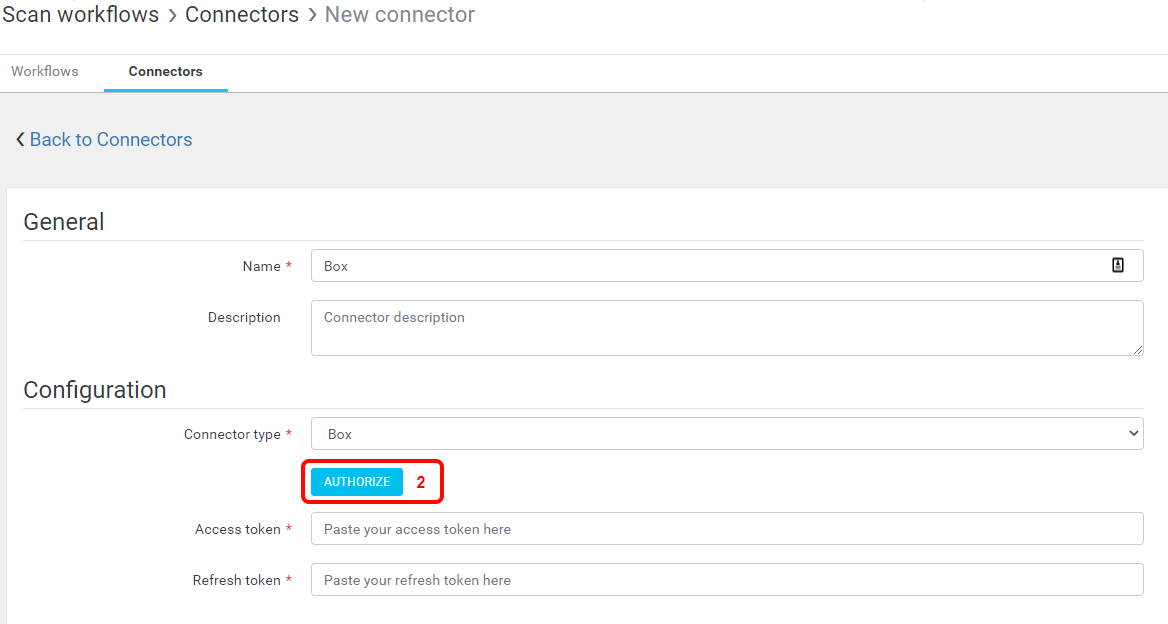Screen dimensions: 1168x624
Task: Follow the Back to Connectors link
Action: coord(110,140)
